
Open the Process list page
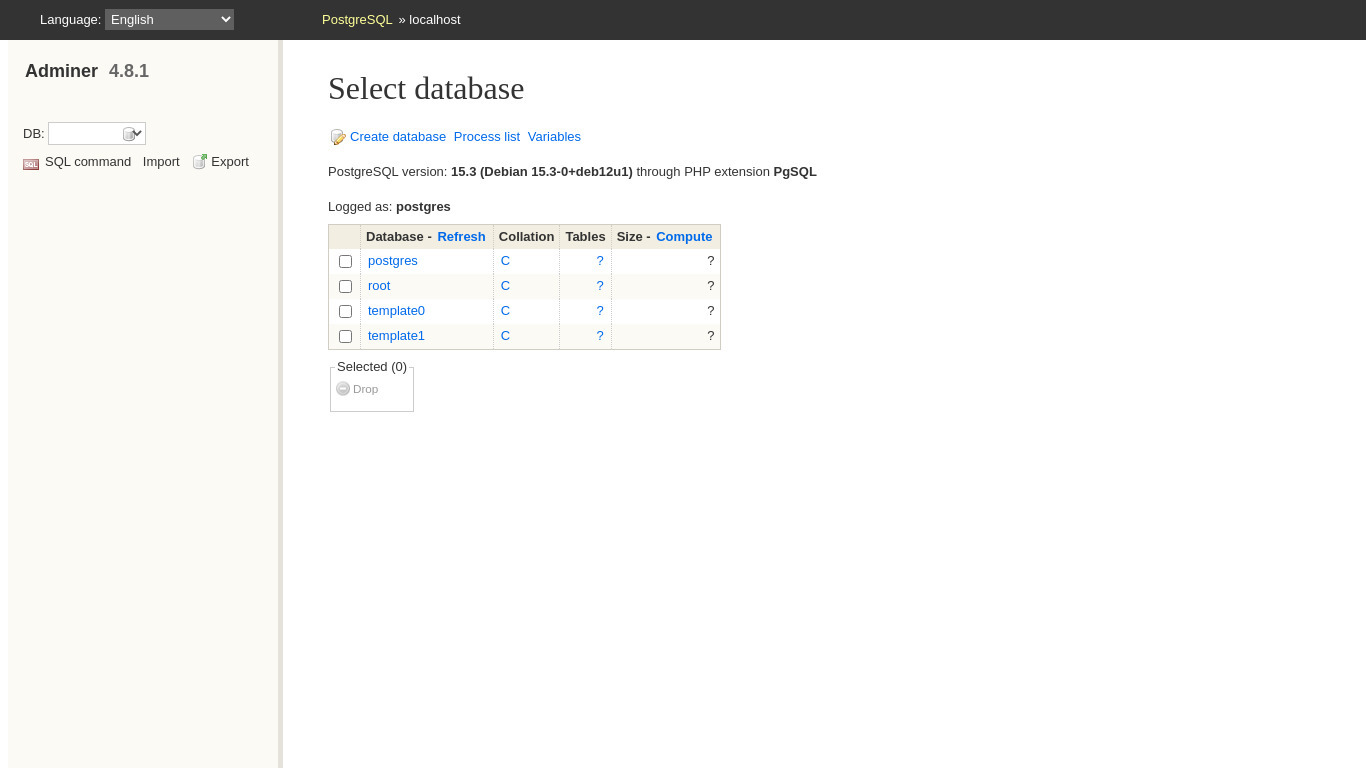tap(486, 136)
